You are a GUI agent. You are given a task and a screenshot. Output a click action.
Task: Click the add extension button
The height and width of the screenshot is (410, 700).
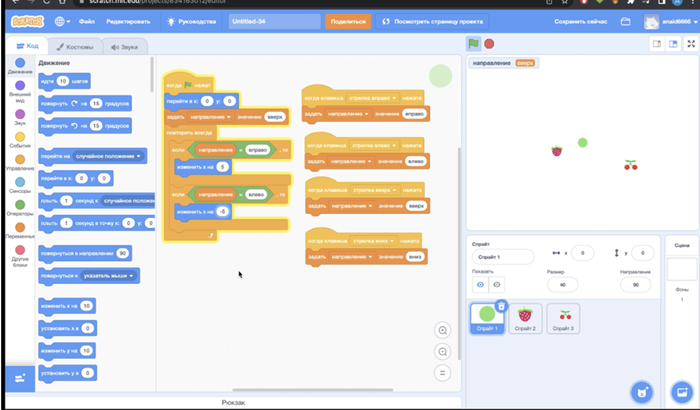click(x=19, y=380)
